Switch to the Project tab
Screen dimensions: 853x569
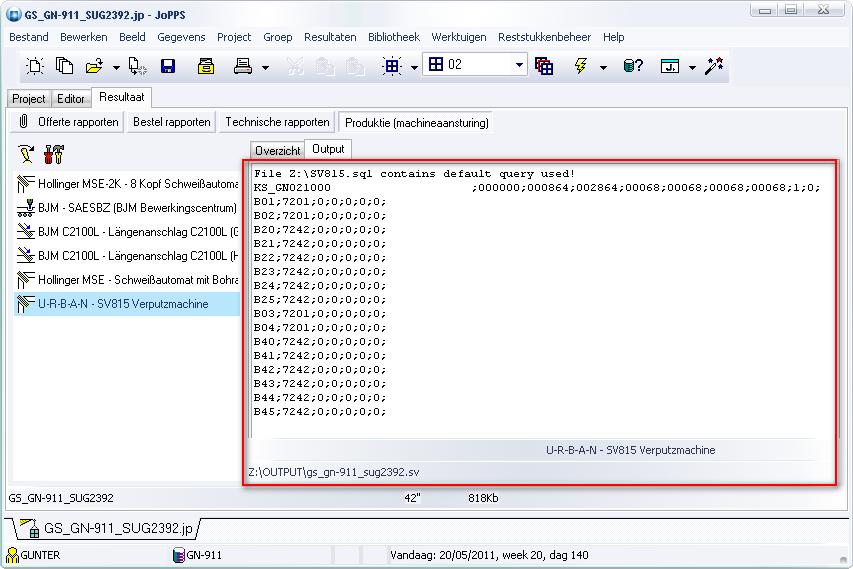29,99
